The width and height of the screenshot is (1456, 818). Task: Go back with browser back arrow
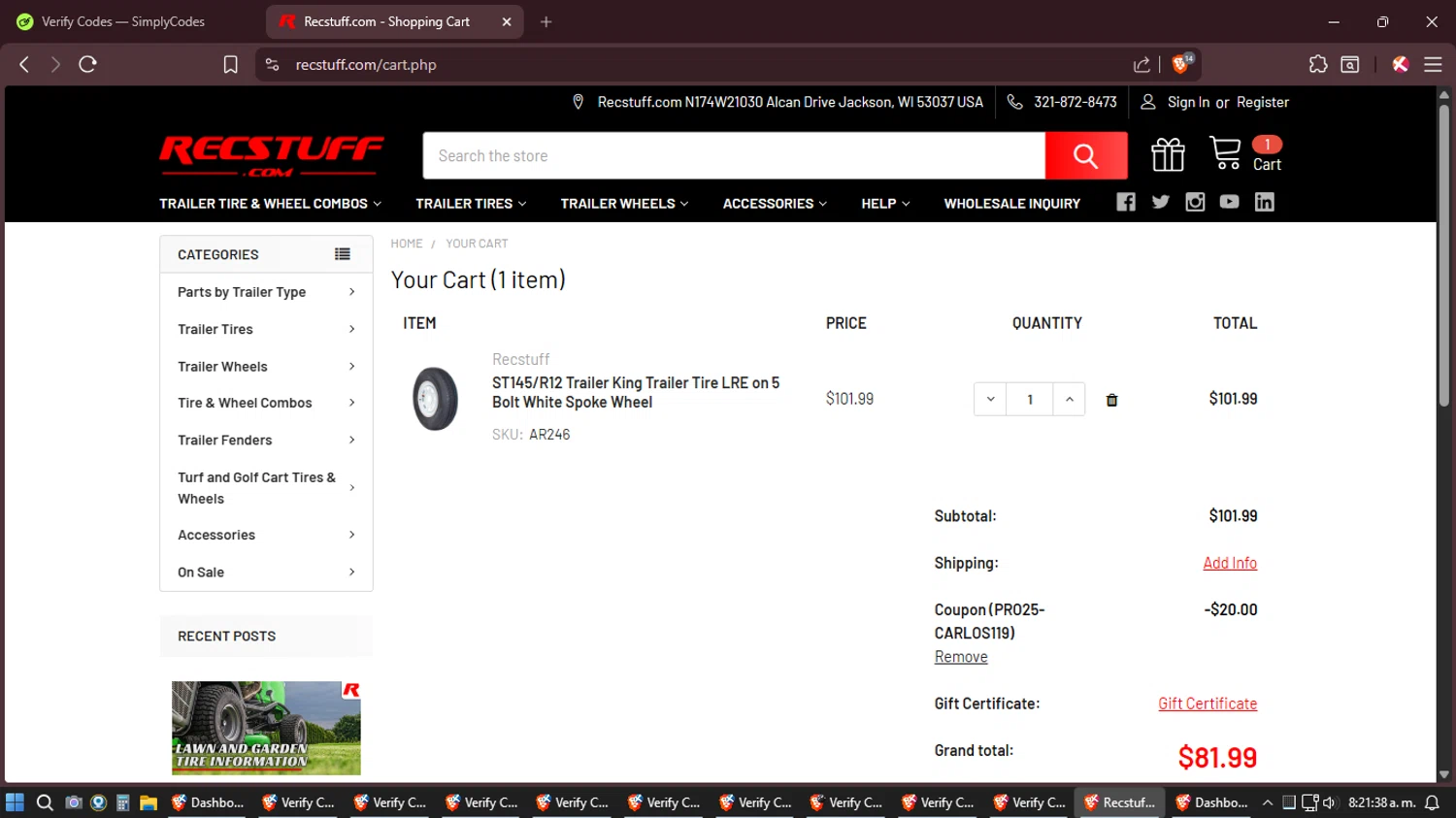point(24,64)
